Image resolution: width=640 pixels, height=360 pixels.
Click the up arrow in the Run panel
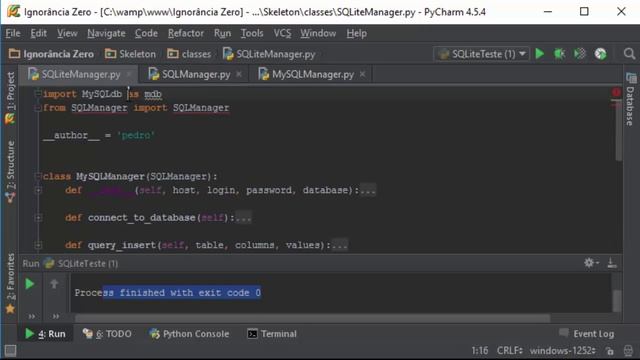[x=54, y=284]
